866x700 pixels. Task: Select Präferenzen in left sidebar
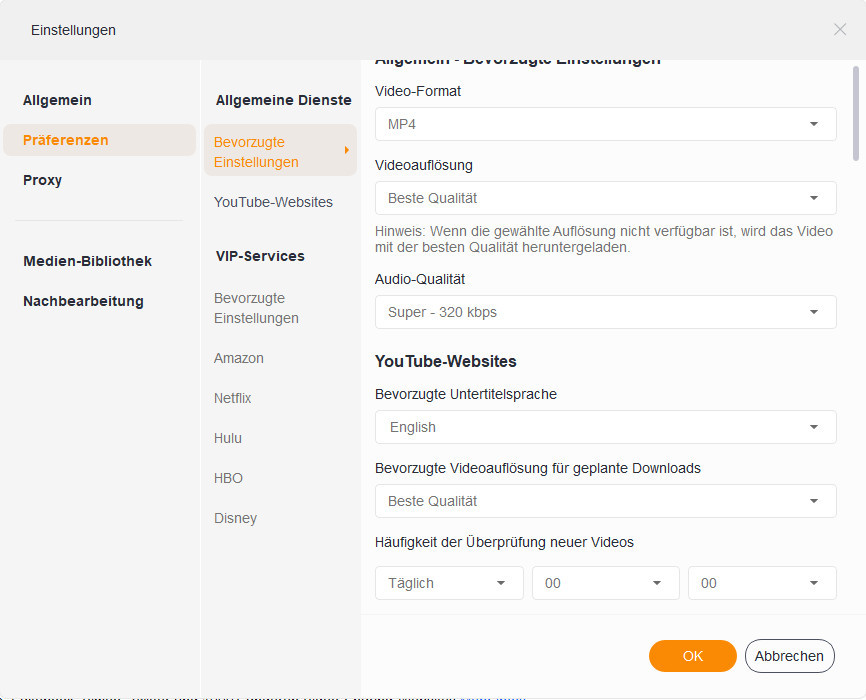tap(66, 140)
